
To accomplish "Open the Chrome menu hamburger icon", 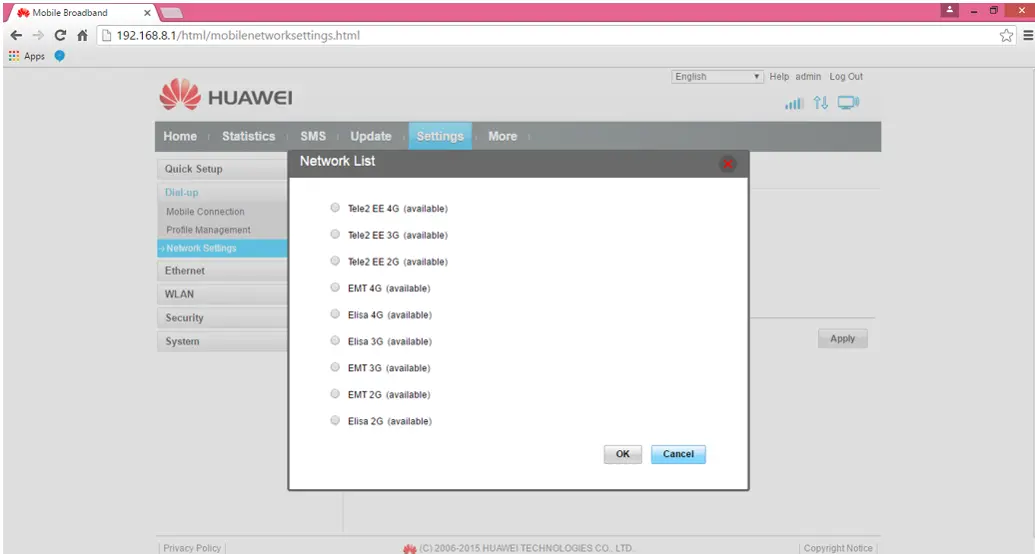I will click(x=1028, y=36).
